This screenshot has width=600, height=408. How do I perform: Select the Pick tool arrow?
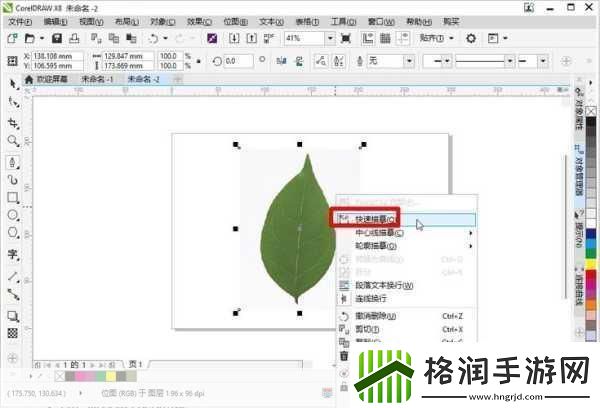[13, 83]
